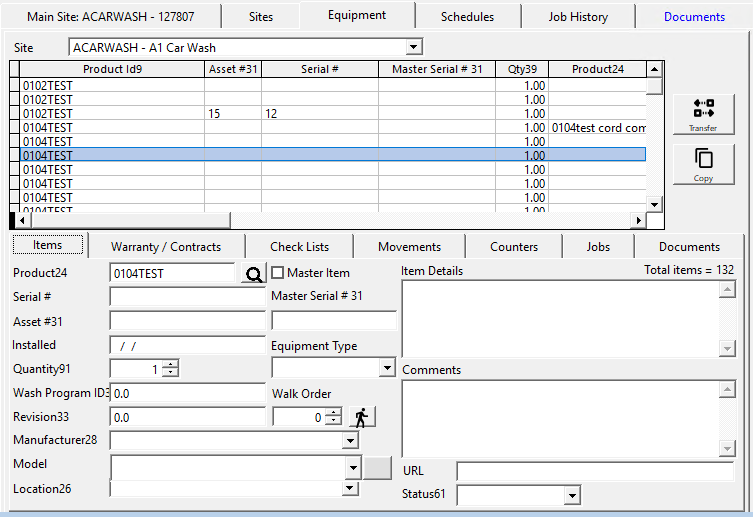
Task: Go to the Job History tab
Action: (578, 17)
